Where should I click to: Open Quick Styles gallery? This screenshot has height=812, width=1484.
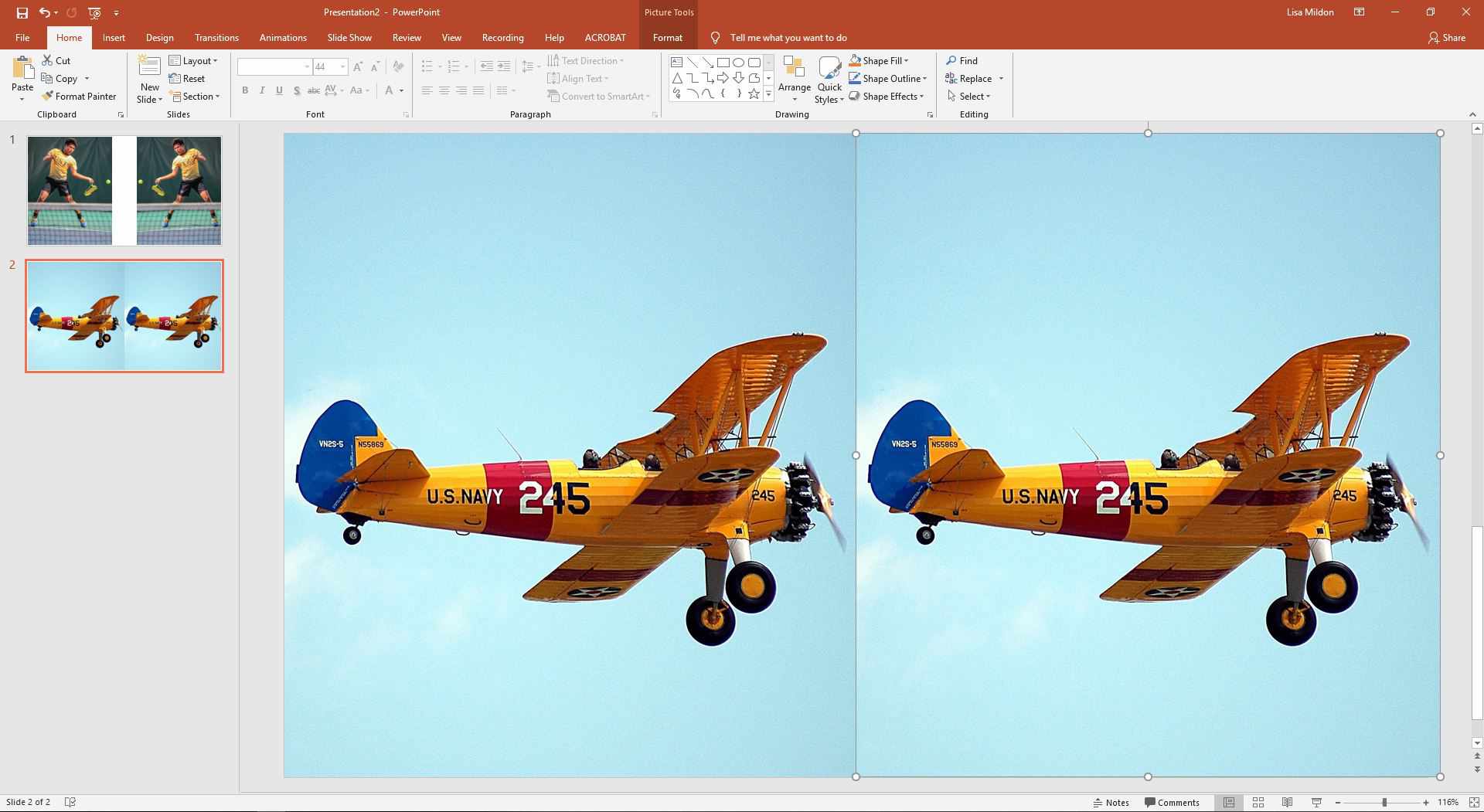(x=829, y=79)
